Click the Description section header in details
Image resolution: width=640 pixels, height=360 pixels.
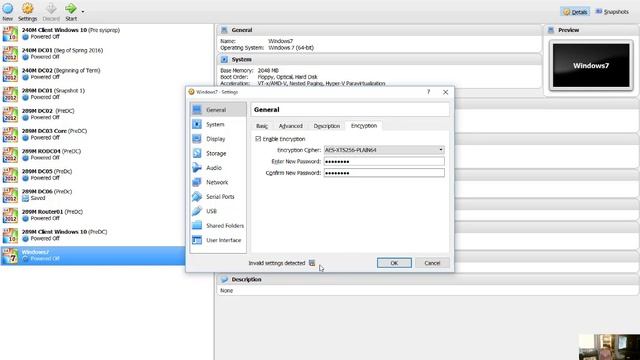[427, 280]
